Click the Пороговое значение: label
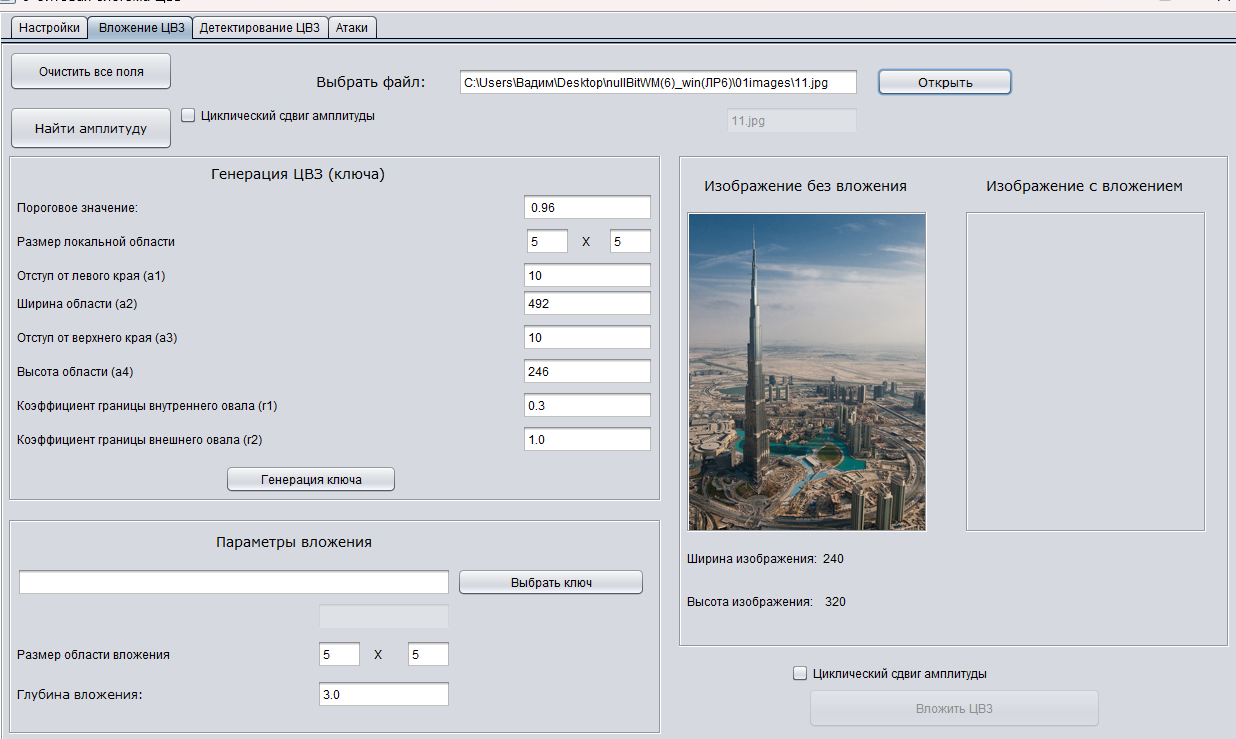Screen dimensions: 1236x739 click(78, 208)
